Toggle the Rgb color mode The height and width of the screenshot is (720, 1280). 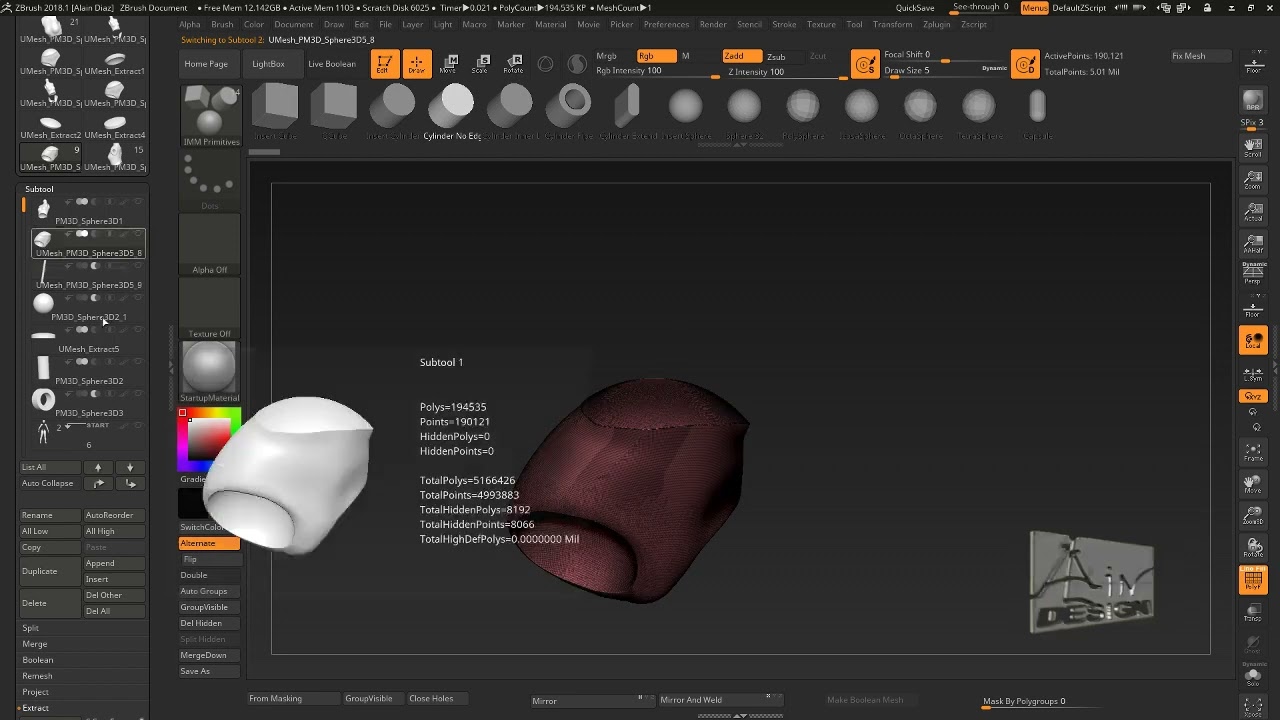tap(656, 56)
